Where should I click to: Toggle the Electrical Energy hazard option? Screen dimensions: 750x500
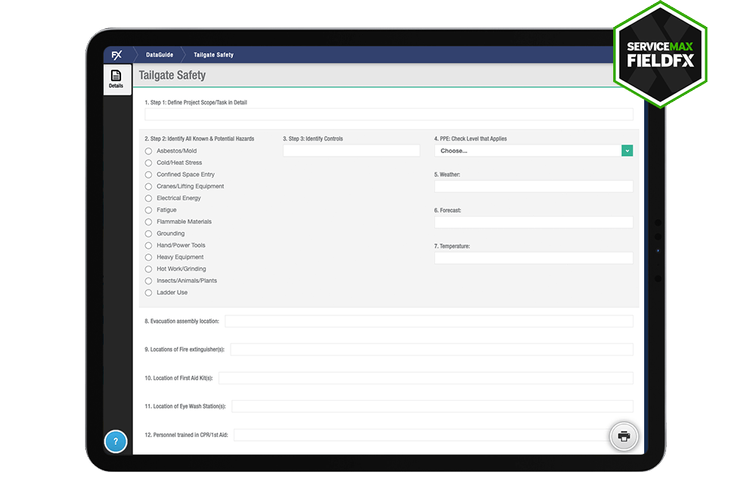[149, 198]
